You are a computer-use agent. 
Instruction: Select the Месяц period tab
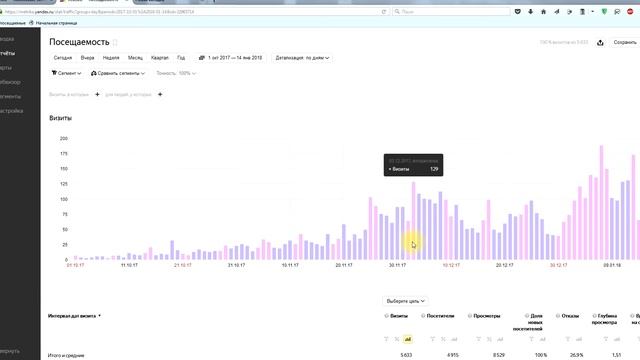136,58
